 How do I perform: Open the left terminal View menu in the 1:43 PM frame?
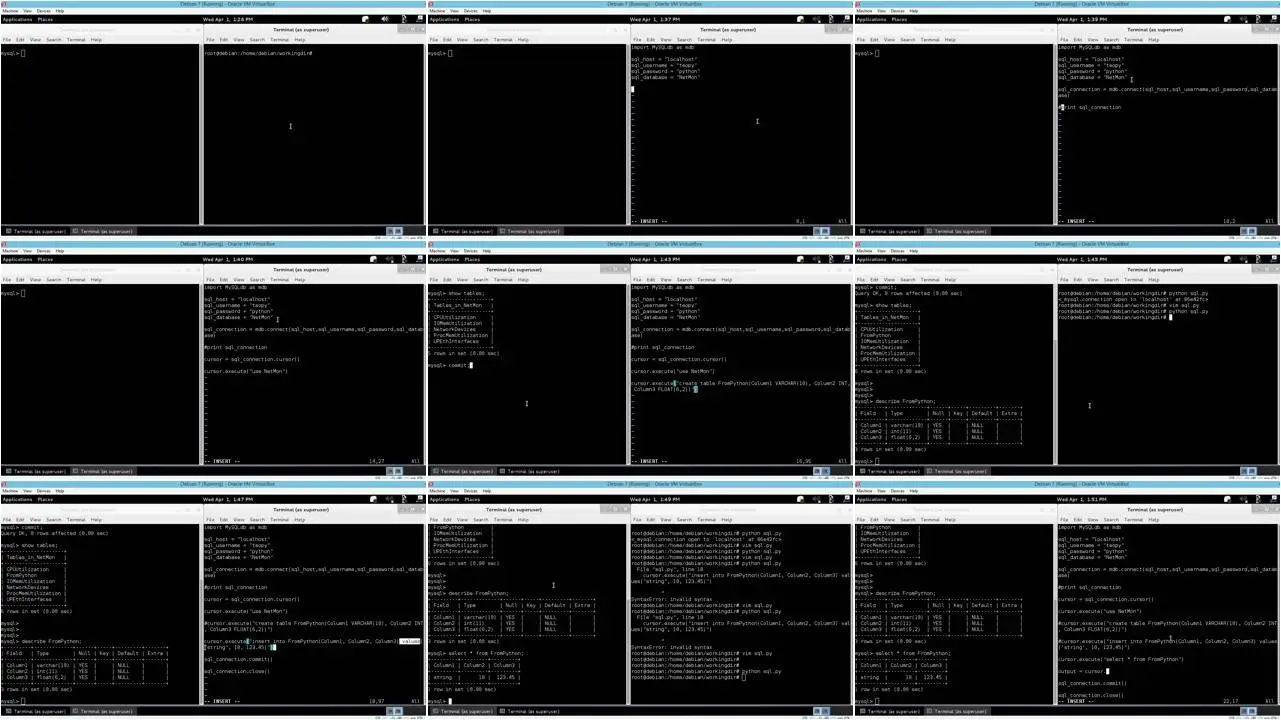(x=462, y=280)
